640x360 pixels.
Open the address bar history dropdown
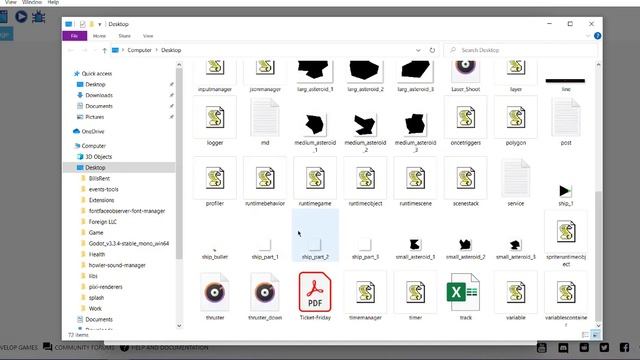[418, 50]
